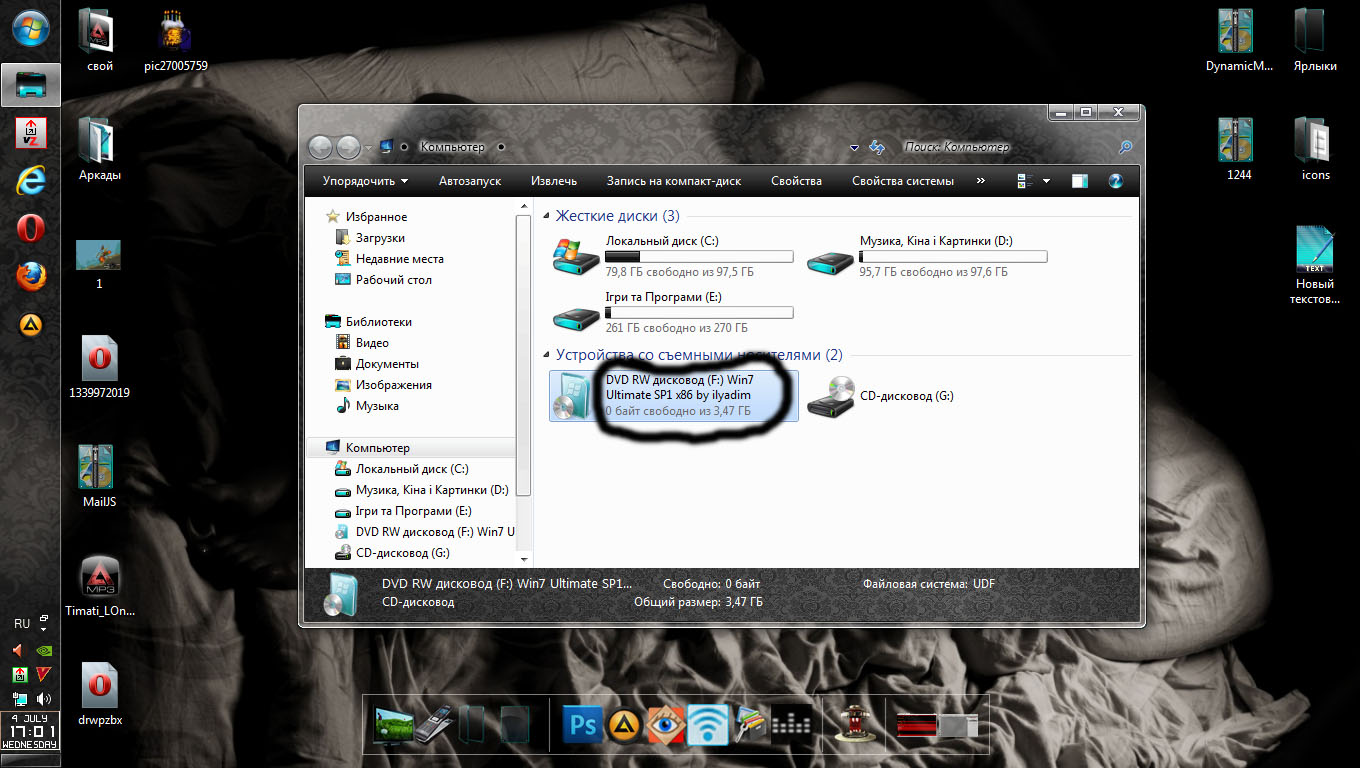
Task: Show more toolbar commands via » chevron
Action: [980, 181]
